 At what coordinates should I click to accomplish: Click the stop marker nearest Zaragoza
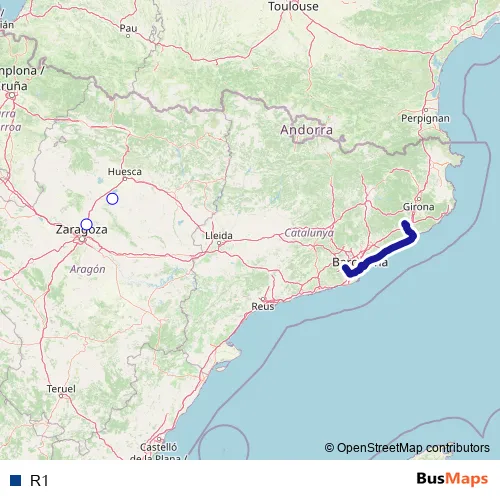(86, 224)
